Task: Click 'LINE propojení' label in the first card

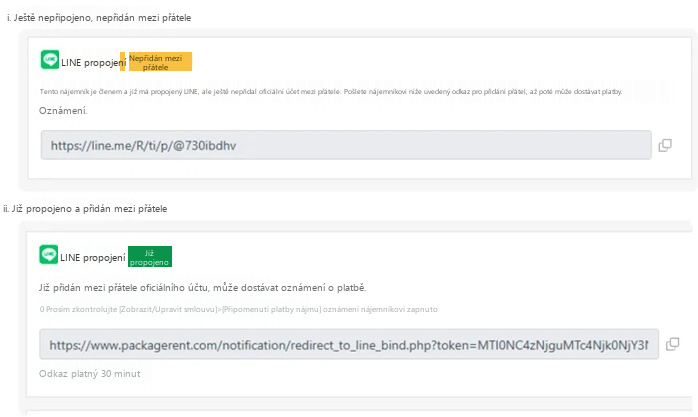Action: pyautogui.click(x=93, y=63)
